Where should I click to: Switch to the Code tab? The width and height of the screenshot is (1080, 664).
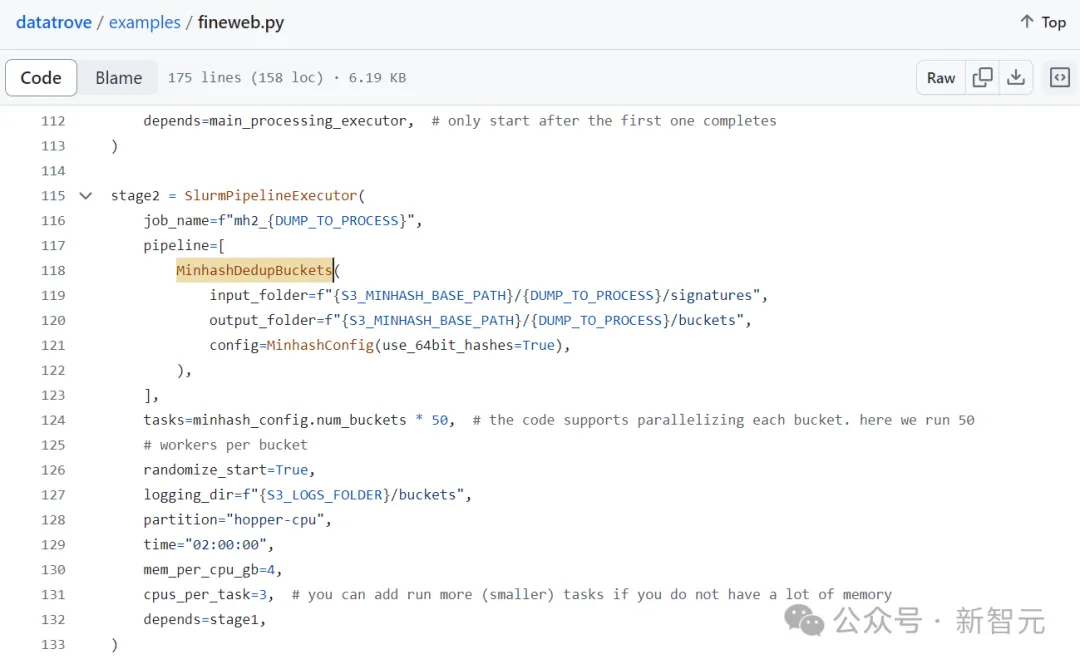[41, 78]
